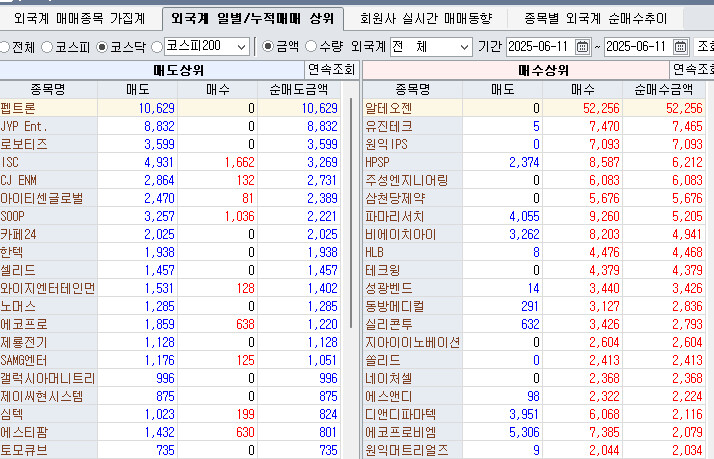
Task: Select 원익머트리얼즈 stock name
Action: (407, 450)
